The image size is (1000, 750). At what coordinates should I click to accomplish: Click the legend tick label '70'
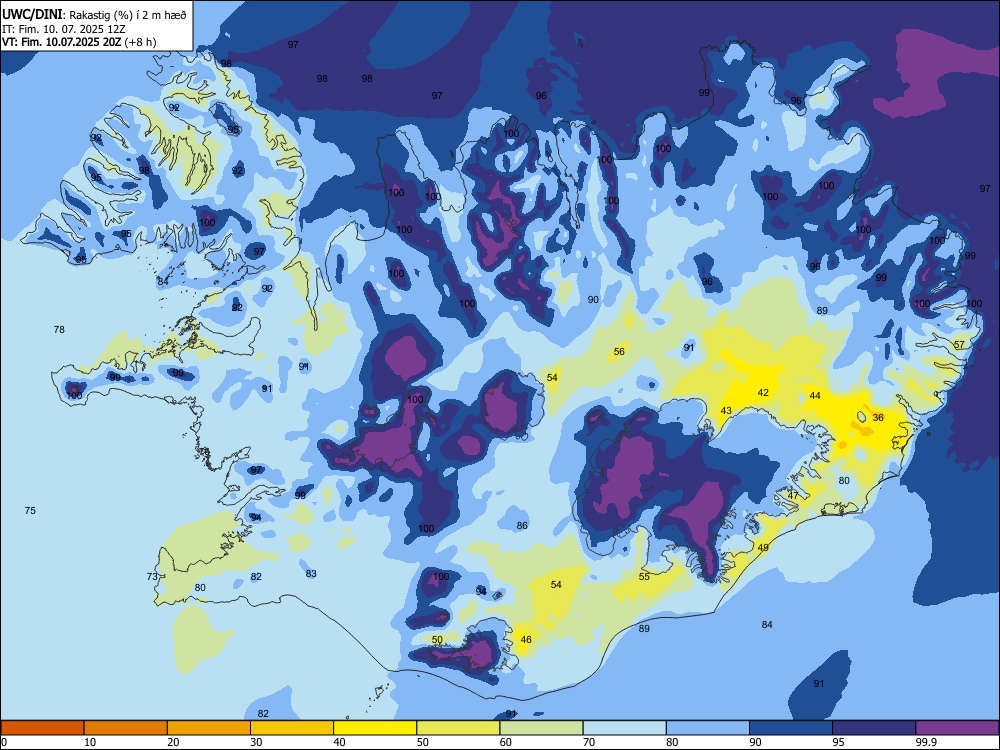(x=589, y=742)
